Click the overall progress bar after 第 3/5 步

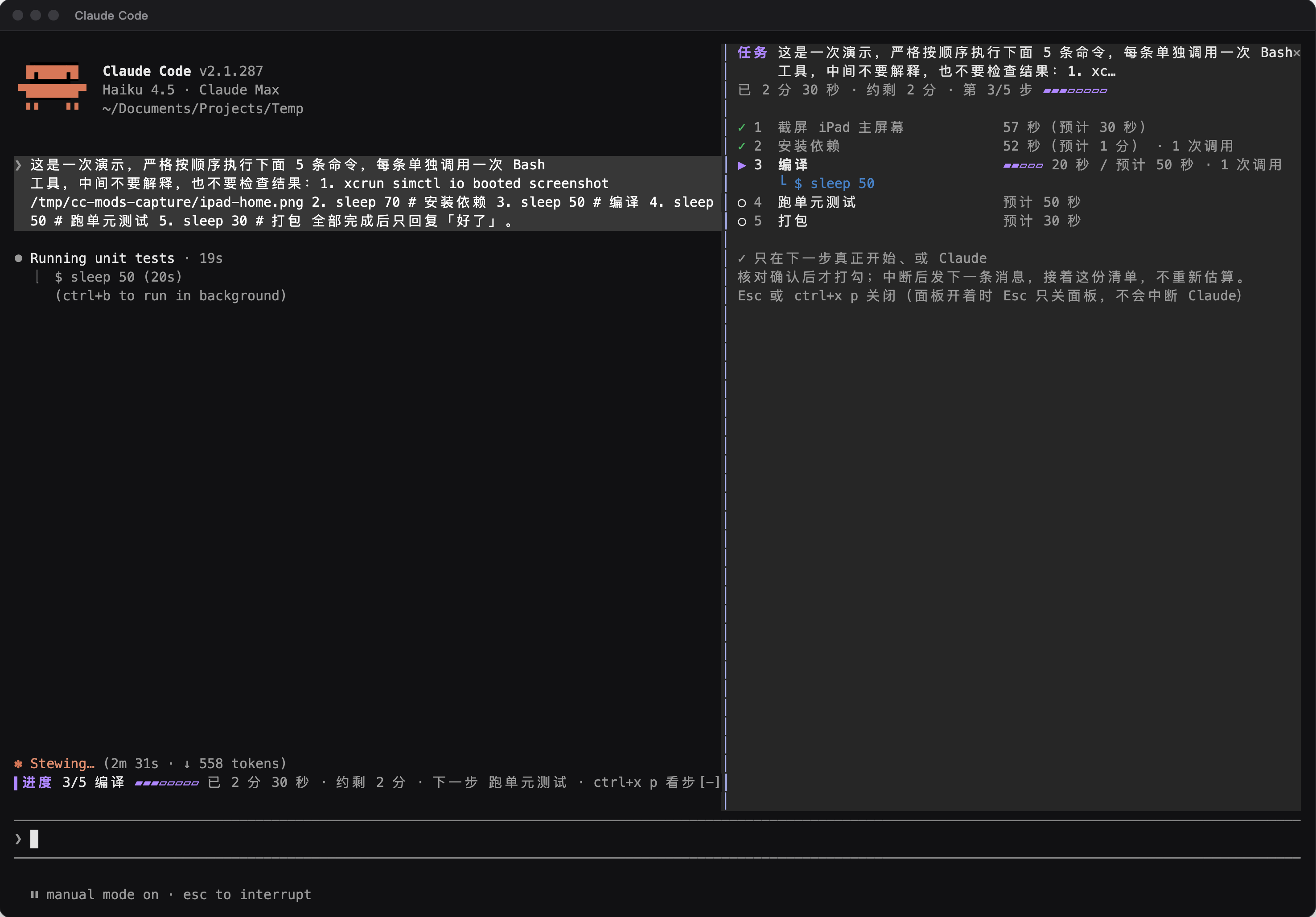1075,90
